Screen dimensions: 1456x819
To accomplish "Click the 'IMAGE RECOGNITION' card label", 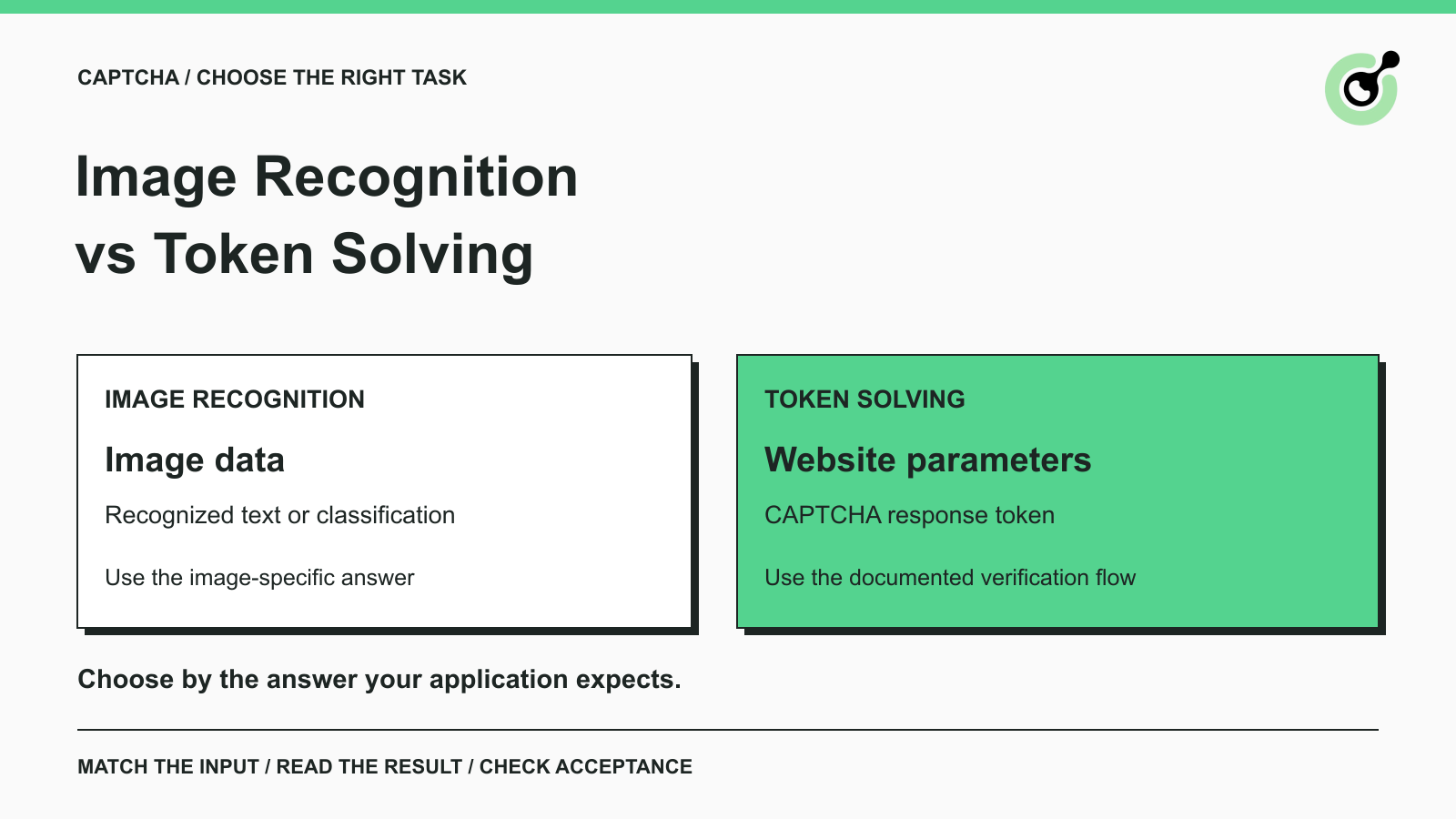I will pos(235,399).
